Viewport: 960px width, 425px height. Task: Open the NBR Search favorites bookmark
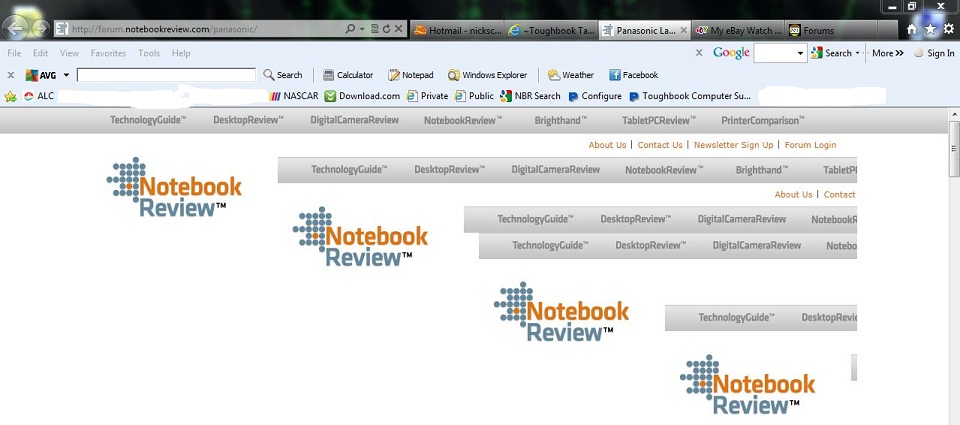click(530, 96)
